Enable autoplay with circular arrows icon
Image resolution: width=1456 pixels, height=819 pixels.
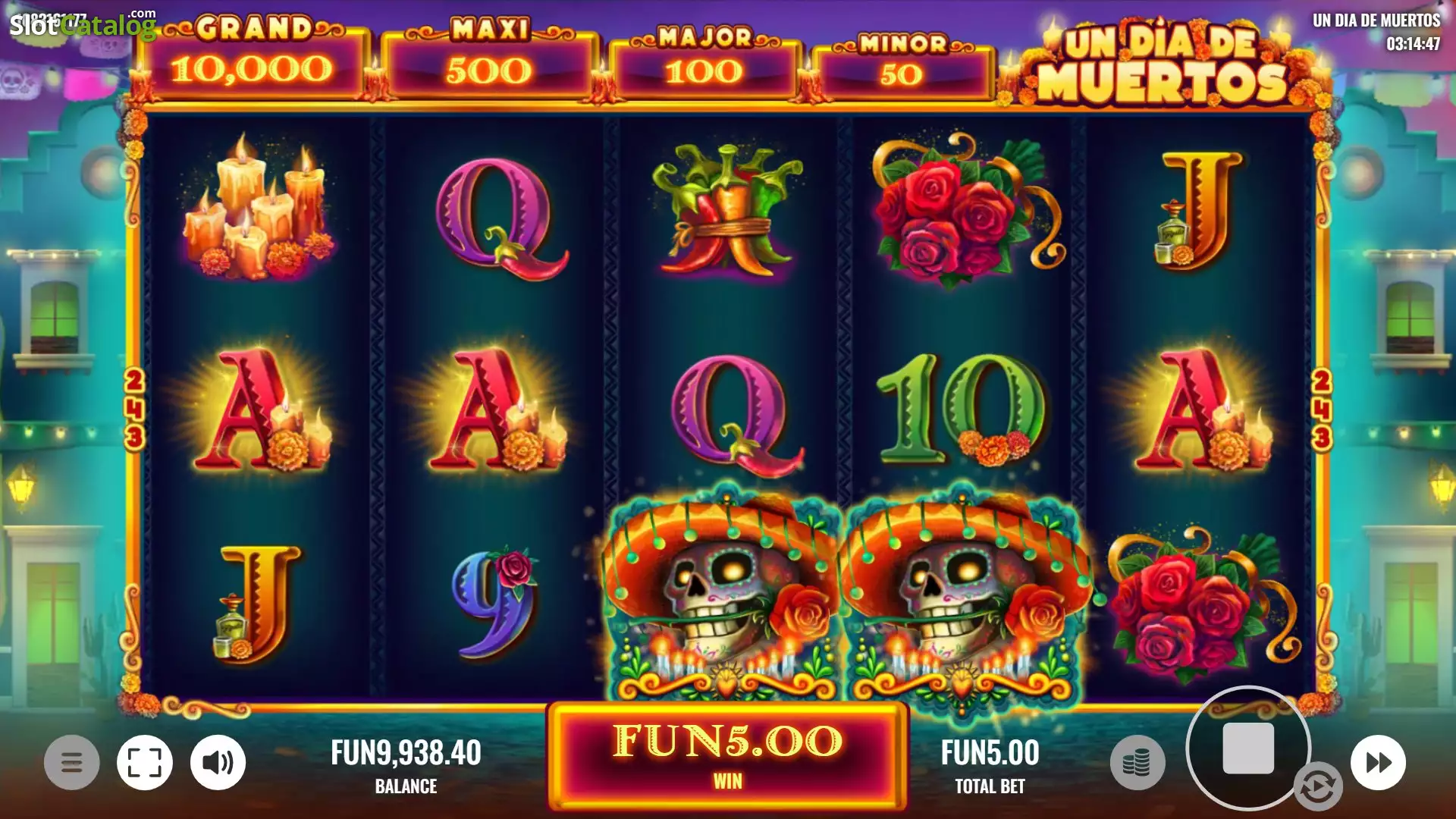(1318, 787)
